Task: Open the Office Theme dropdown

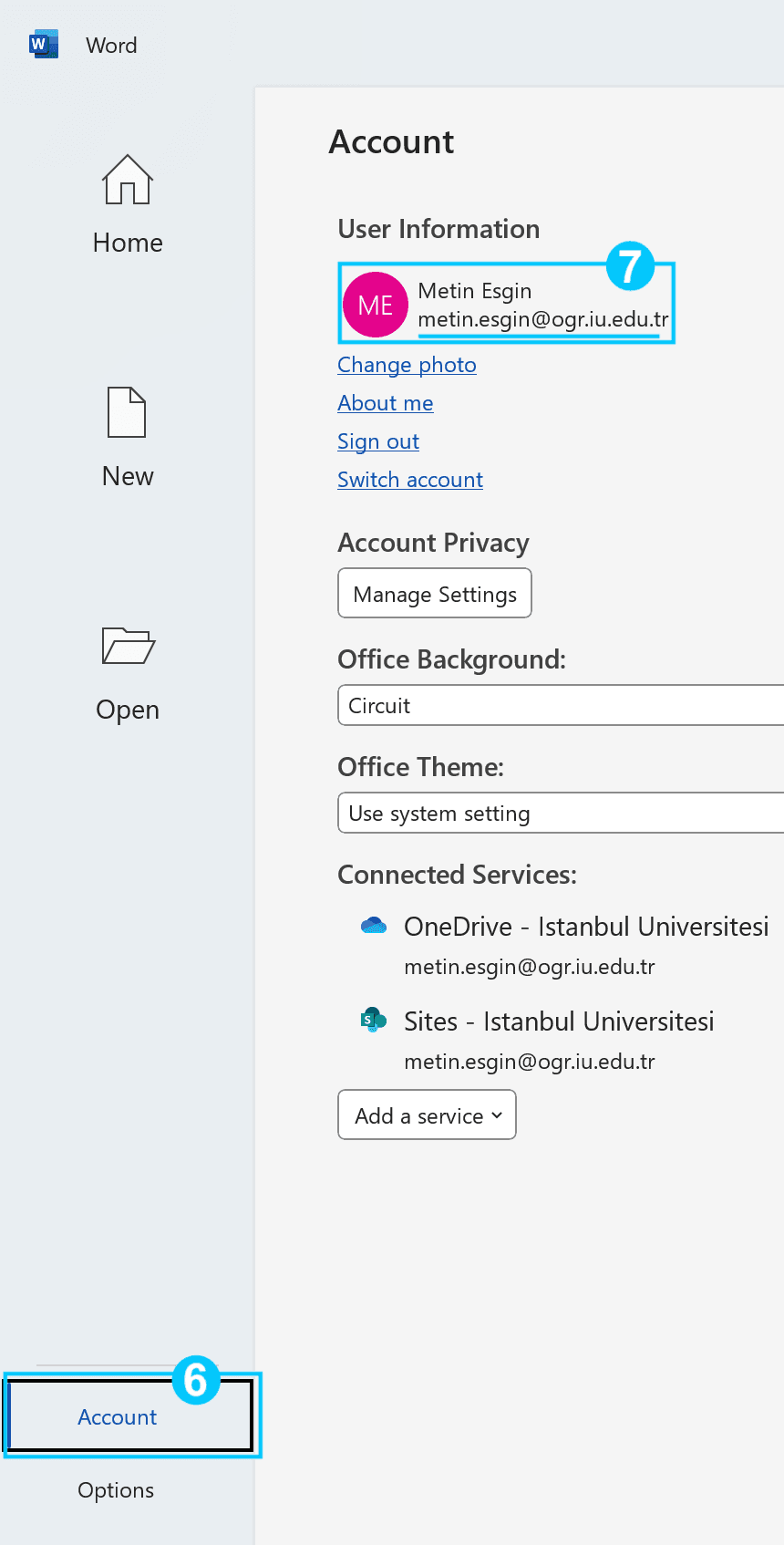Action: (x=561, y=813)
